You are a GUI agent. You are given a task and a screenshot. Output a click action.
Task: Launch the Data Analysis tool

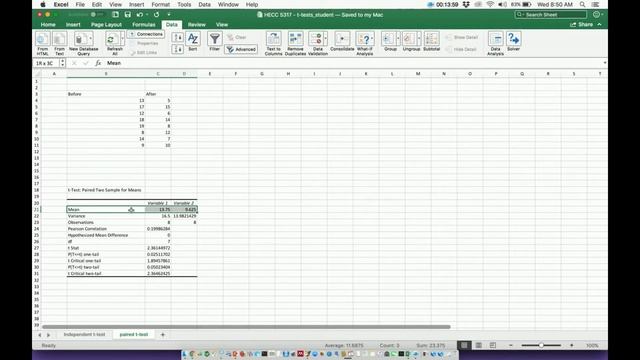pyautogui.click(x=495, y=44)
